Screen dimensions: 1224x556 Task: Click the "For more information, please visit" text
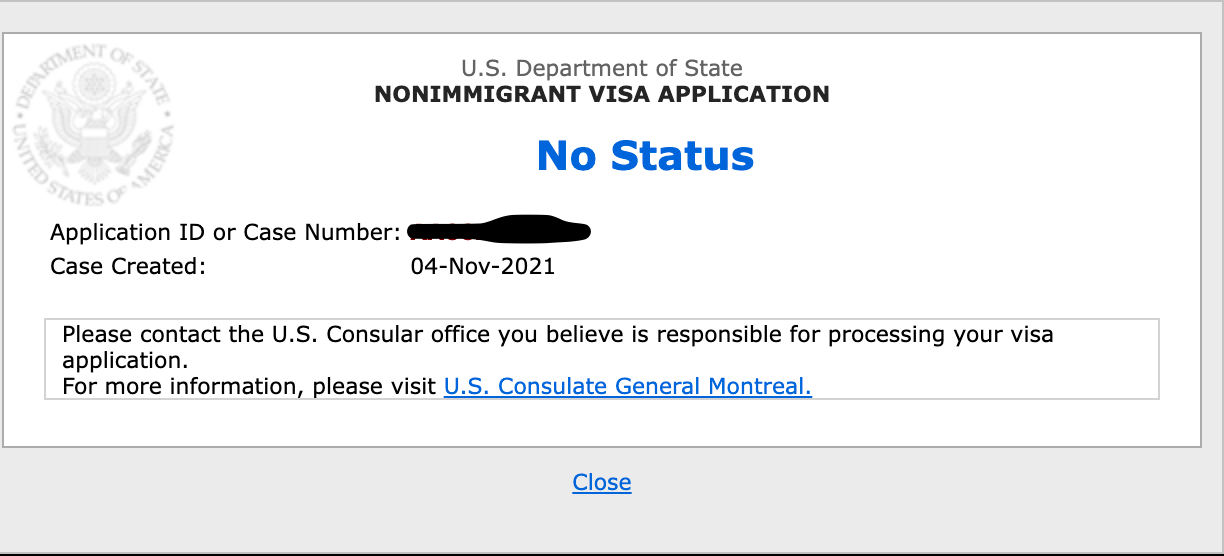click(x=249, y=386)
